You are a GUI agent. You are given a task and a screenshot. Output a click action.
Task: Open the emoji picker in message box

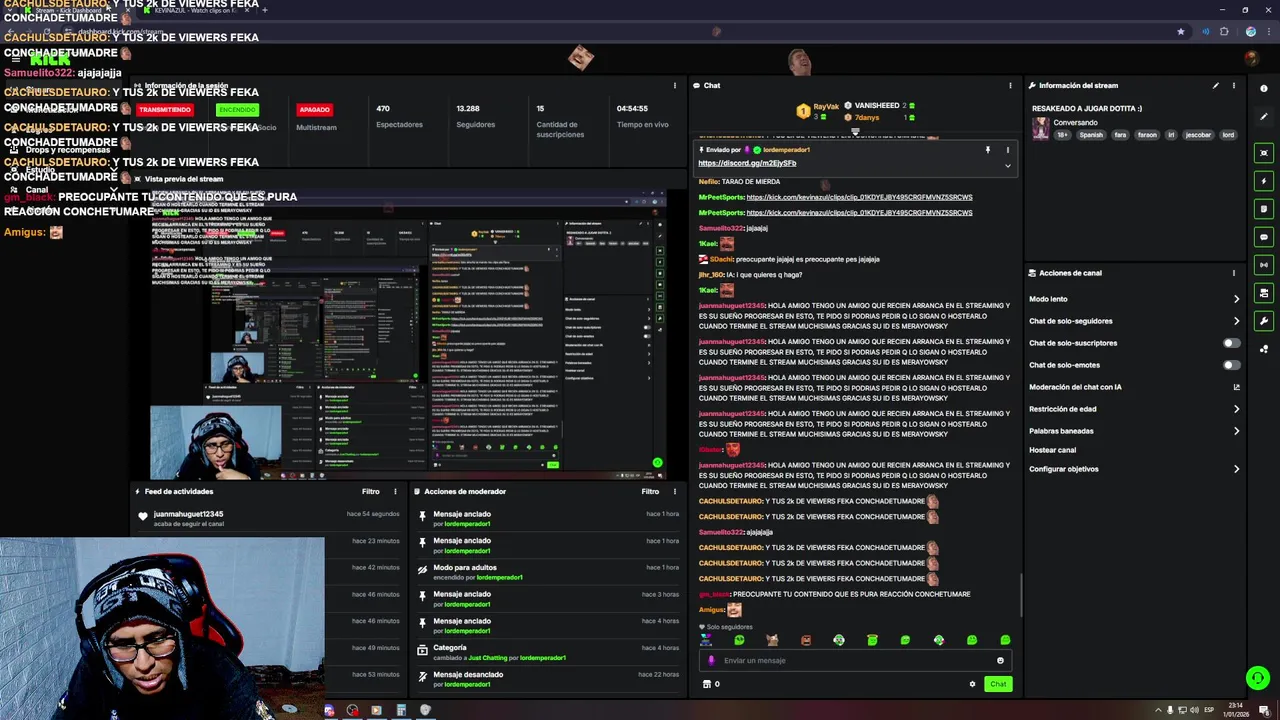point(1000,661)
